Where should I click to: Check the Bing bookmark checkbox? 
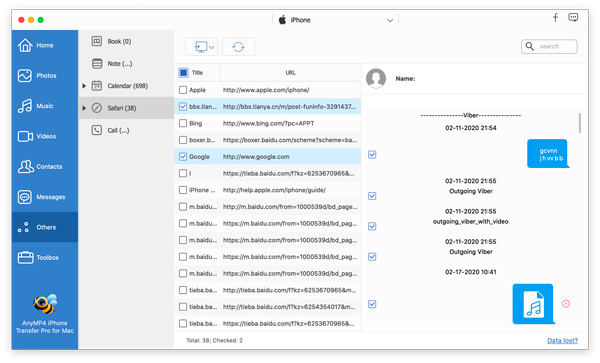point(183,123)
